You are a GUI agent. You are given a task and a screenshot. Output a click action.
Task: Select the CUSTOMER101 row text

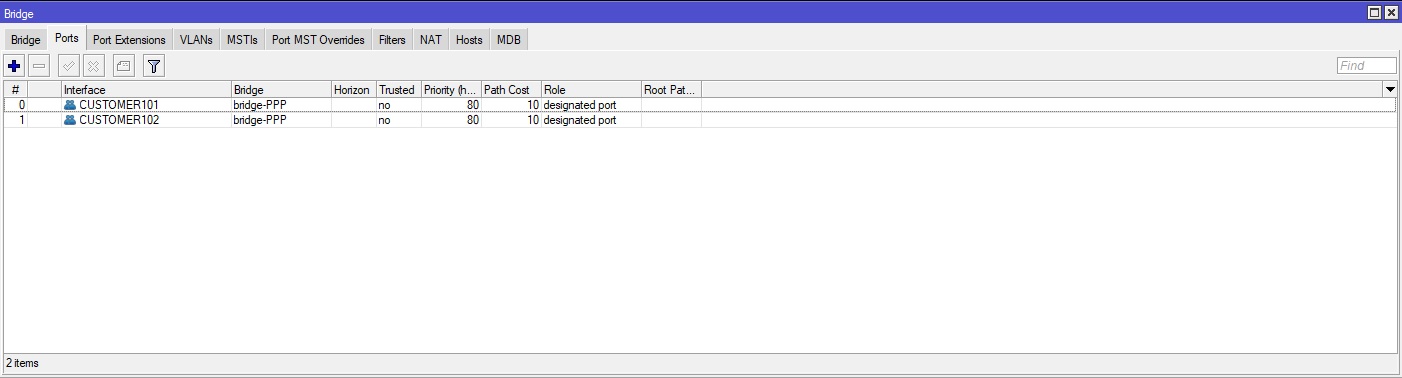119,105
